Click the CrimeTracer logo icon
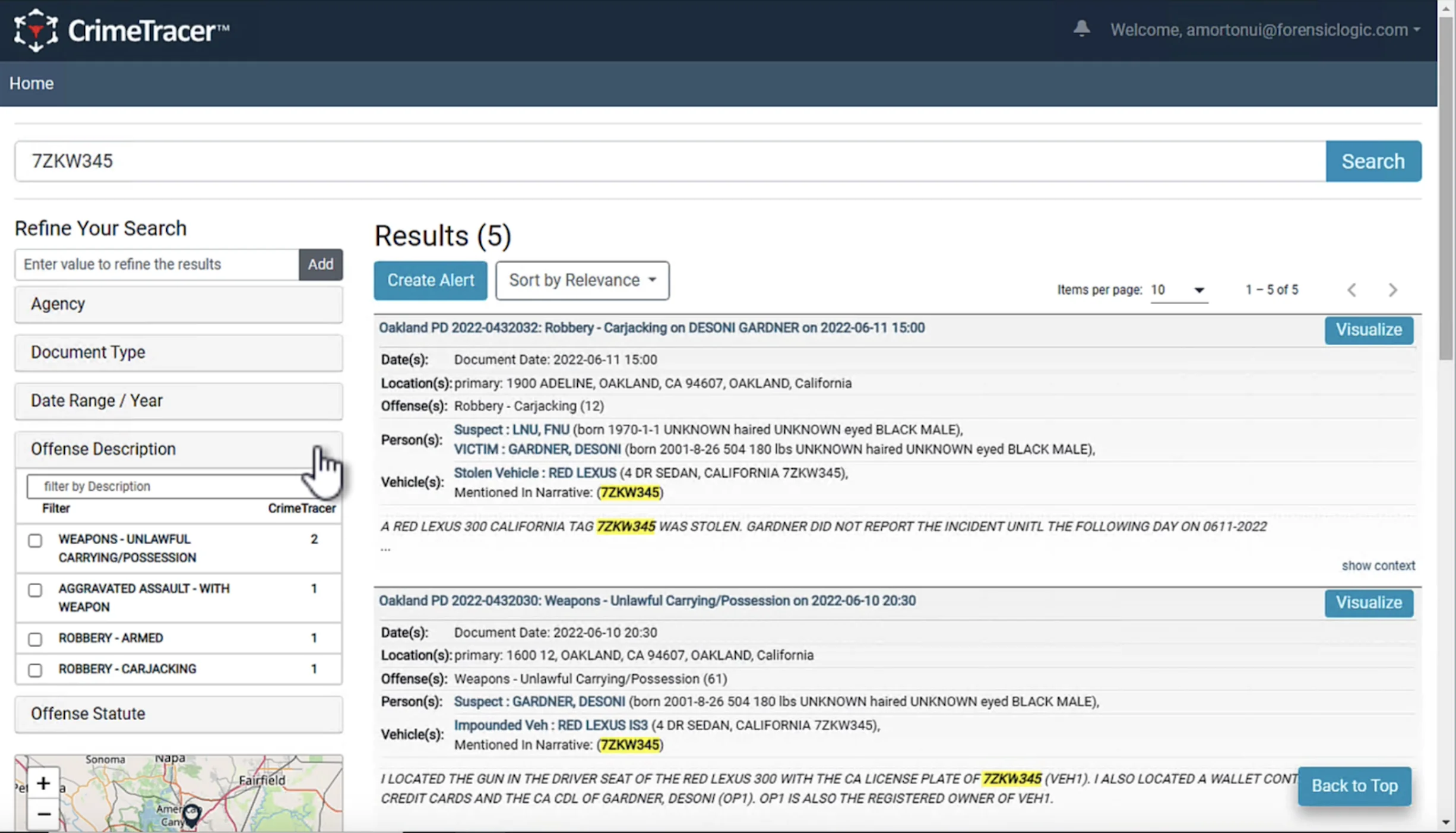 pos(36,30)
